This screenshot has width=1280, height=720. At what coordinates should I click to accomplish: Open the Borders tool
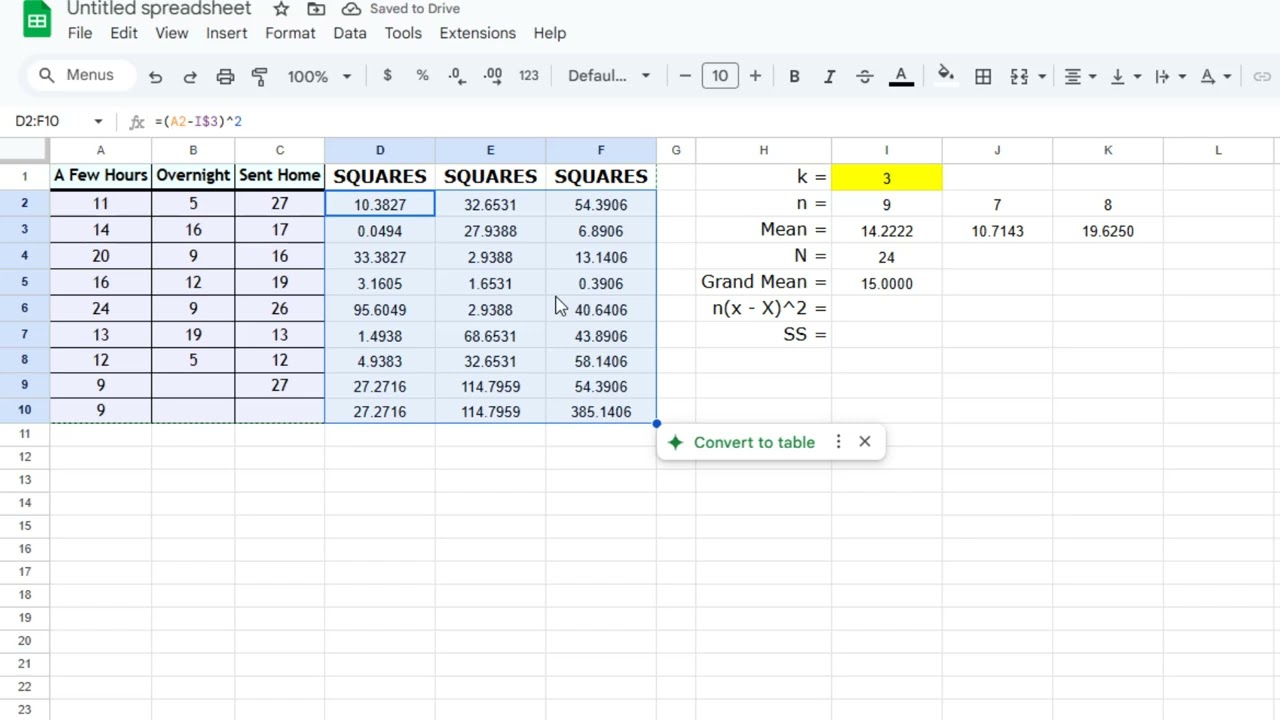[x=983, y=76]
